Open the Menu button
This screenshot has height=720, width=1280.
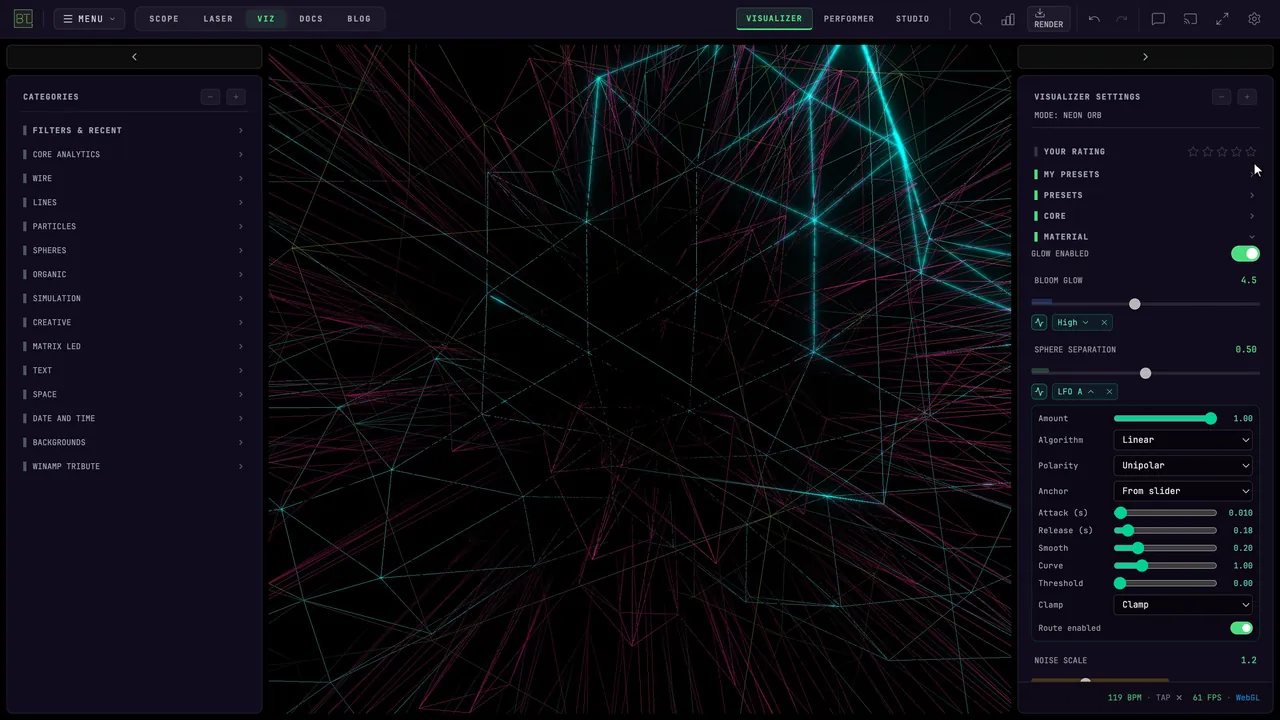point(89,19)
